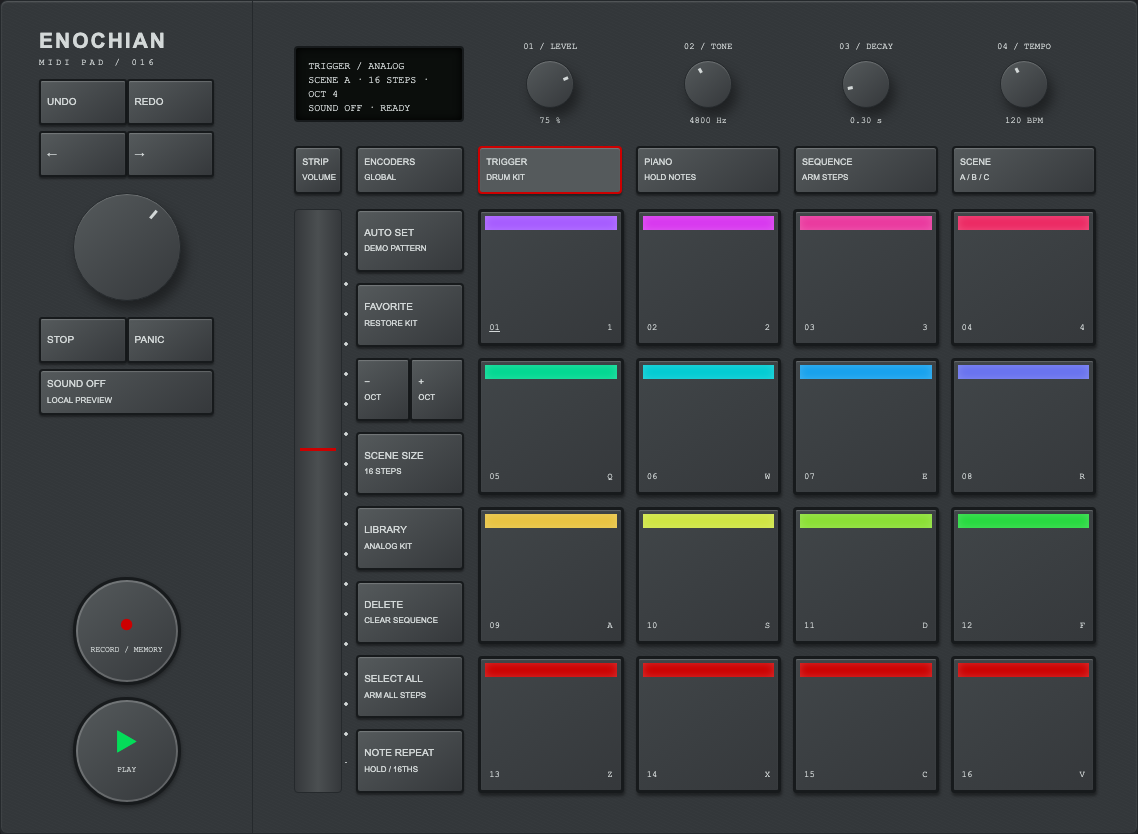The height and width of the screenshot is (834, 1138).
Task: Tap the bright green pad 12
Action: 1023,576
